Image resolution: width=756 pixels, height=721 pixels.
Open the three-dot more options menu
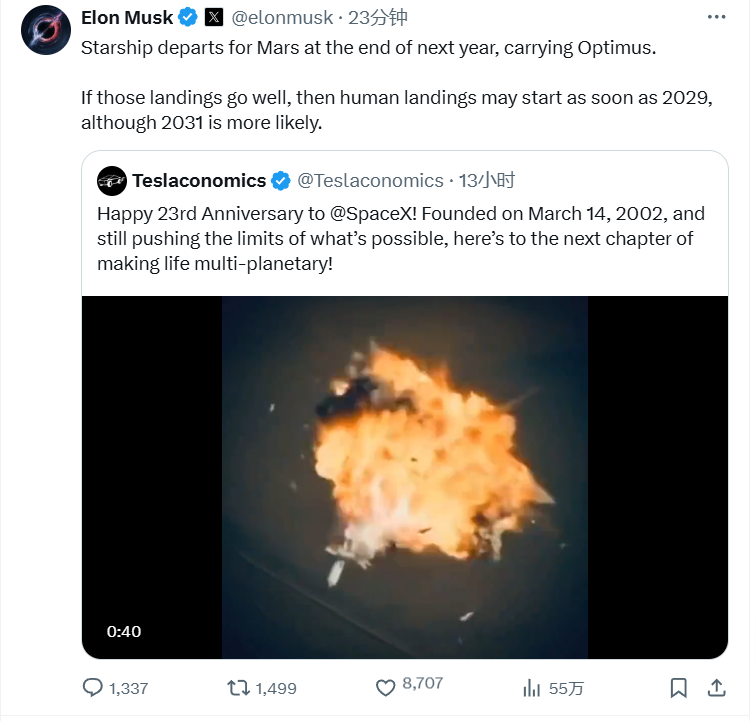coord(717,18)
